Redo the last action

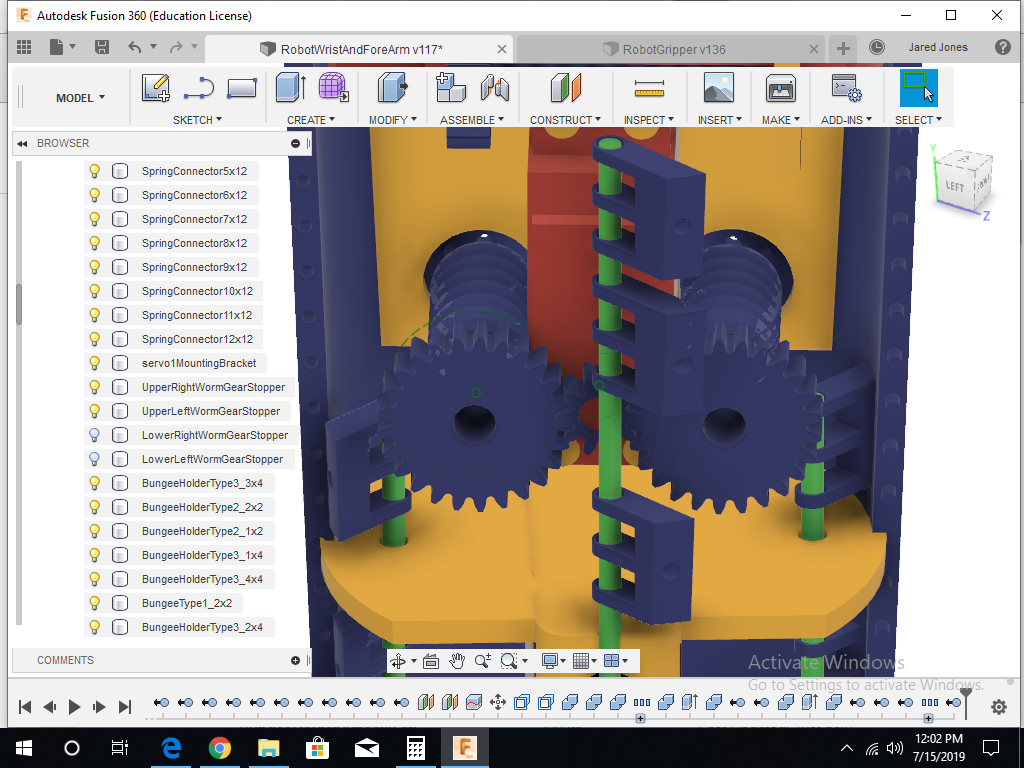[x=176, y=47]
